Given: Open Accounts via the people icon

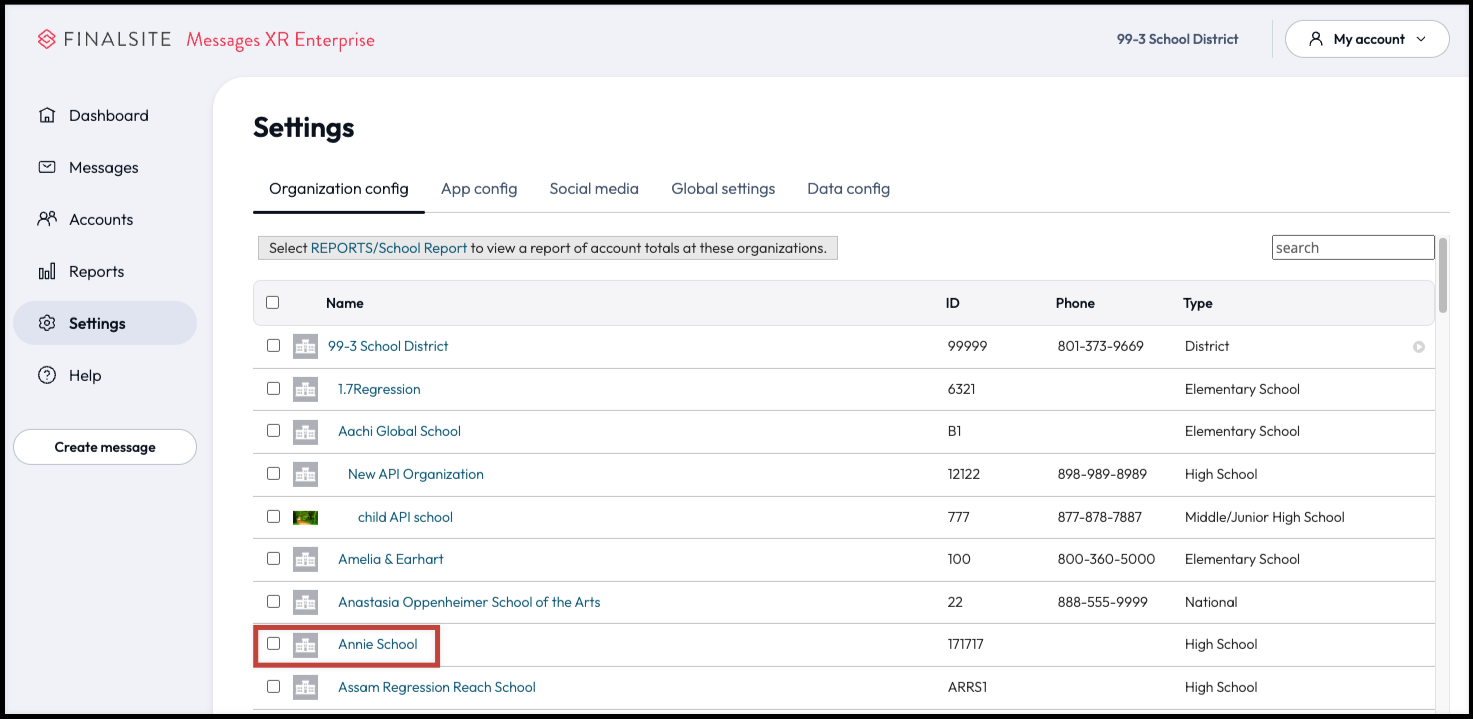Looking at the screenshot, I should tap(46, 219).
